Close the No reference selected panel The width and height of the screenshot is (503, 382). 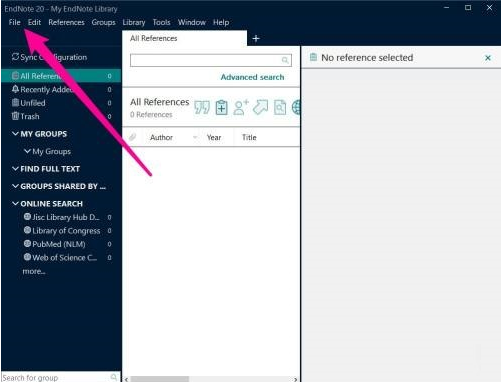click(x=488, y=58)
